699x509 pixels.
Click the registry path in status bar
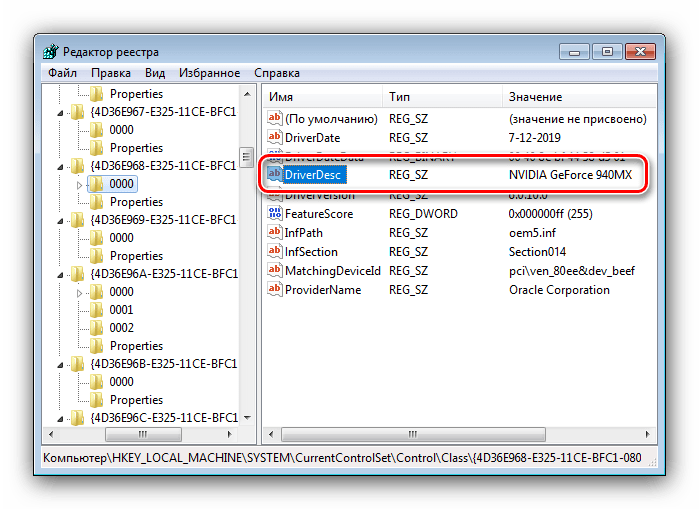pyautogui.click(x=342, y=458)
